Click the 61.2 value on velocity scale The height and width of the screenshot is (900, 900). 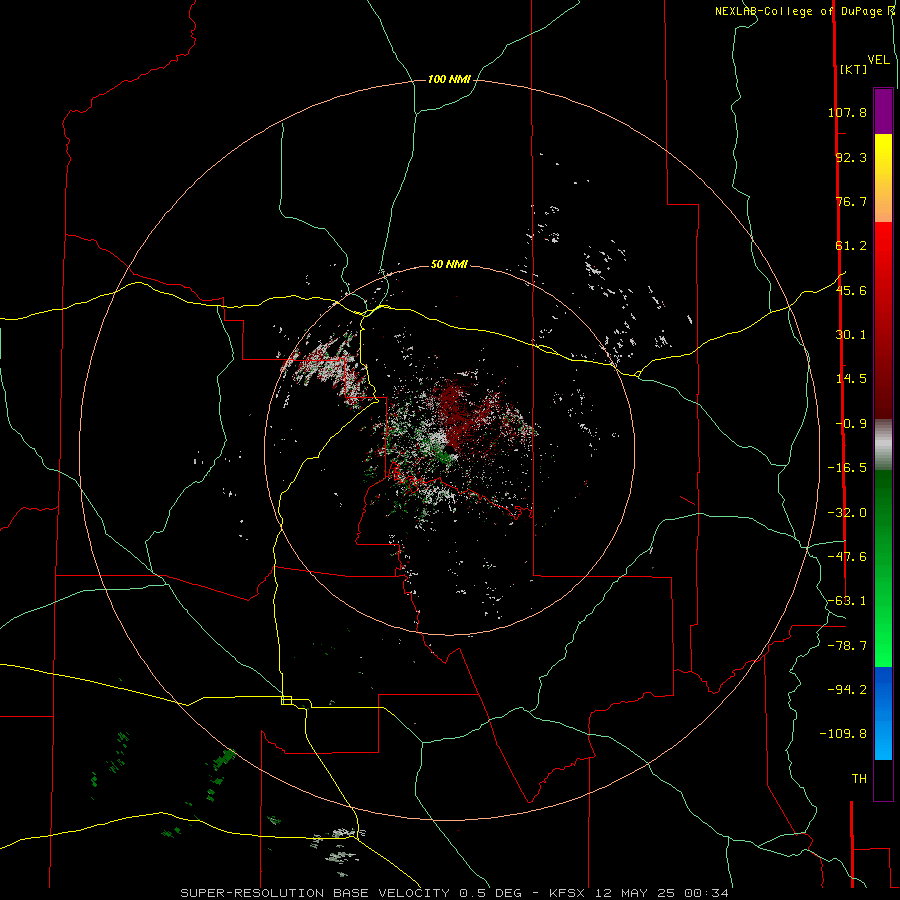point(851,246)
